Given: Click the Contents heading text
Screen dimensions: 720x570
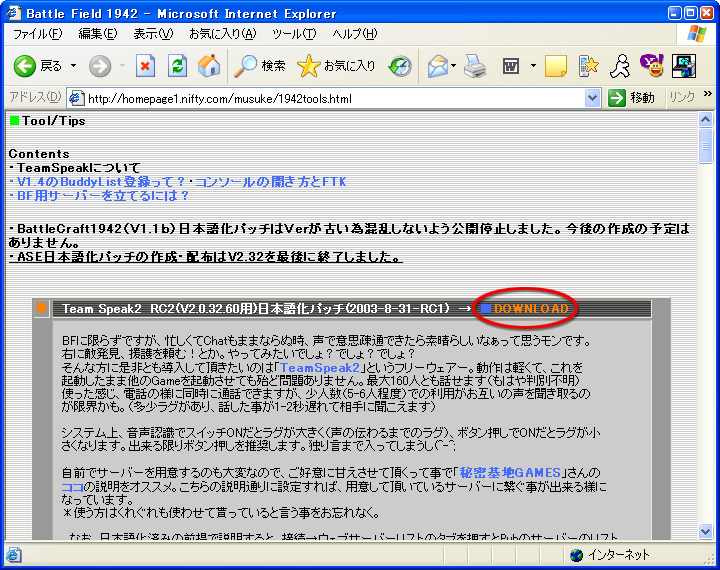Looking at the screenshot, I should [39, 154].
